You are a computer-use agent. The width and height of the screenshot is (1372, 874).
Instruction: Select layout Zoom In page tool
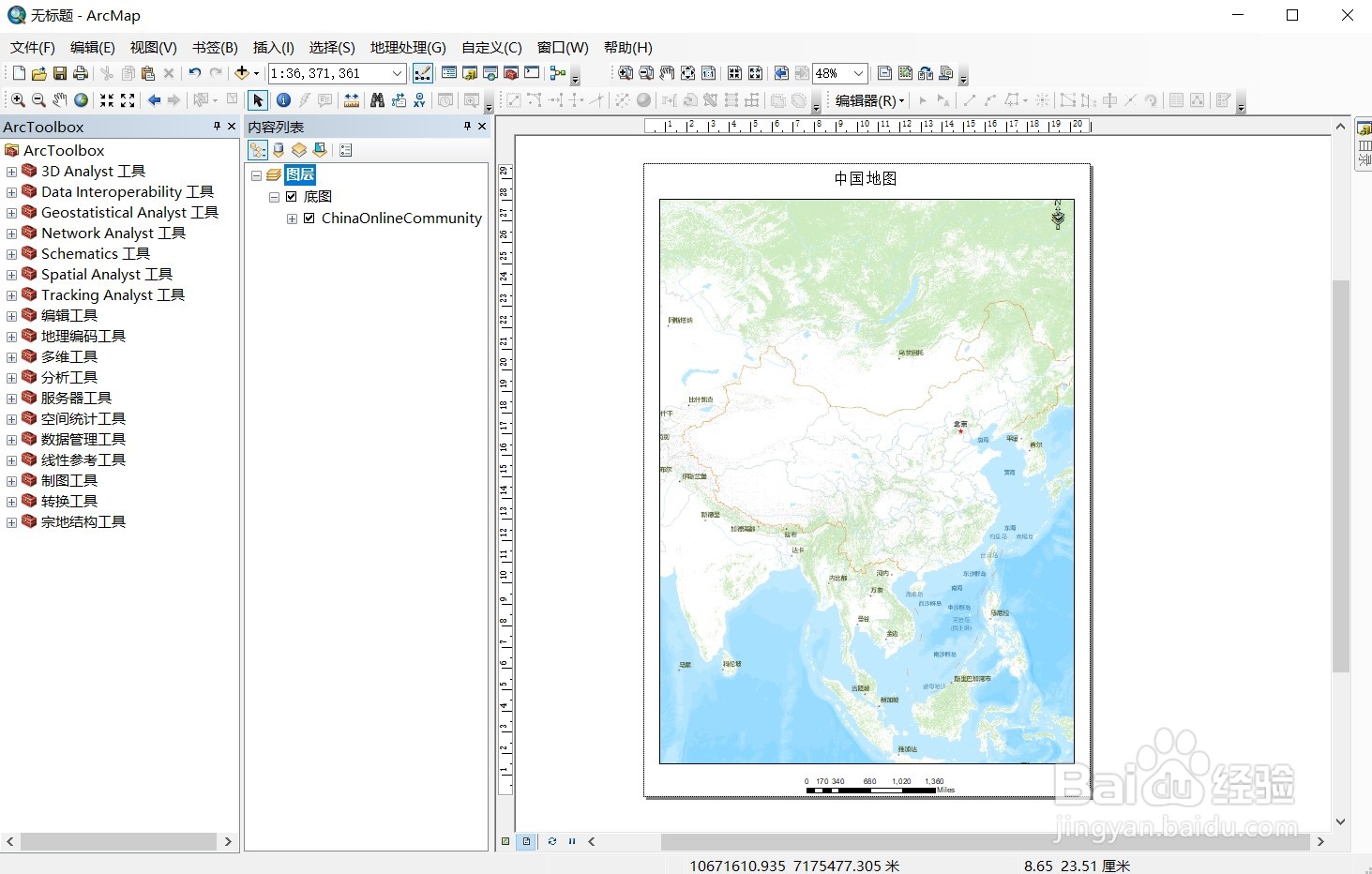(626, 73)
